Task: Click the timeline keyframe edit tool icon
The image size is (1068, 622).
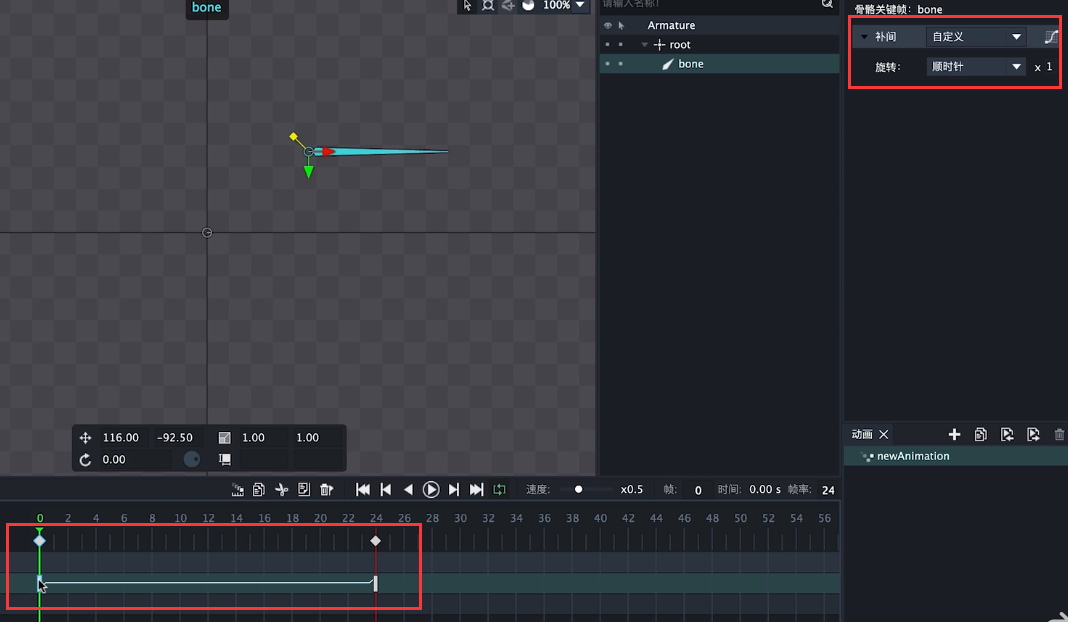Action: click(x=237, y=489)
